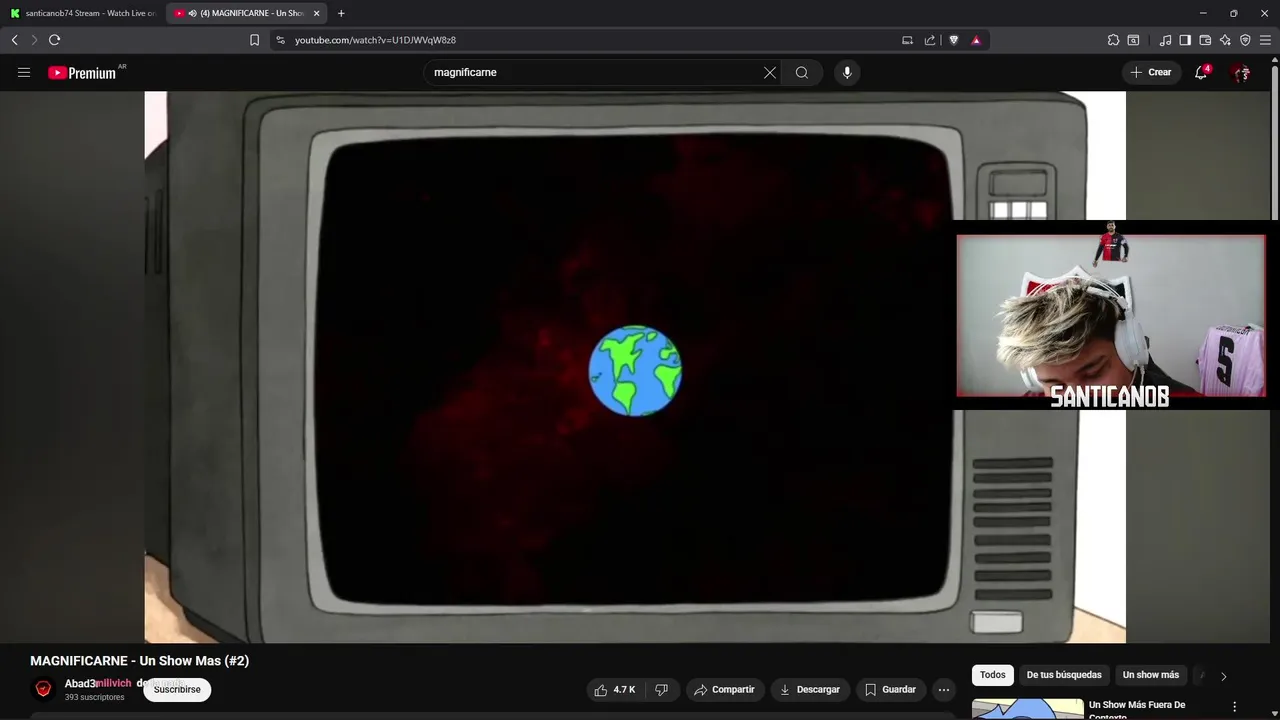
Task: Reload the page
Action: [x=54, y=40]
